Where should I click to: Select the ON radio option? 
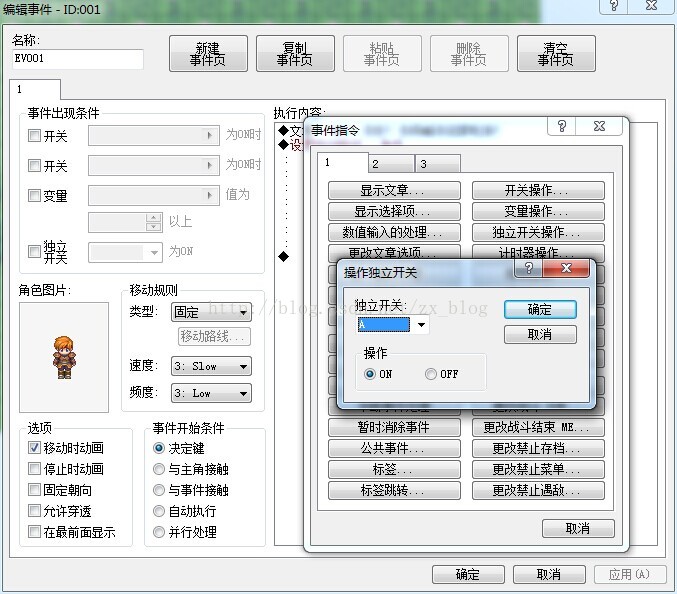pos(370,374)
